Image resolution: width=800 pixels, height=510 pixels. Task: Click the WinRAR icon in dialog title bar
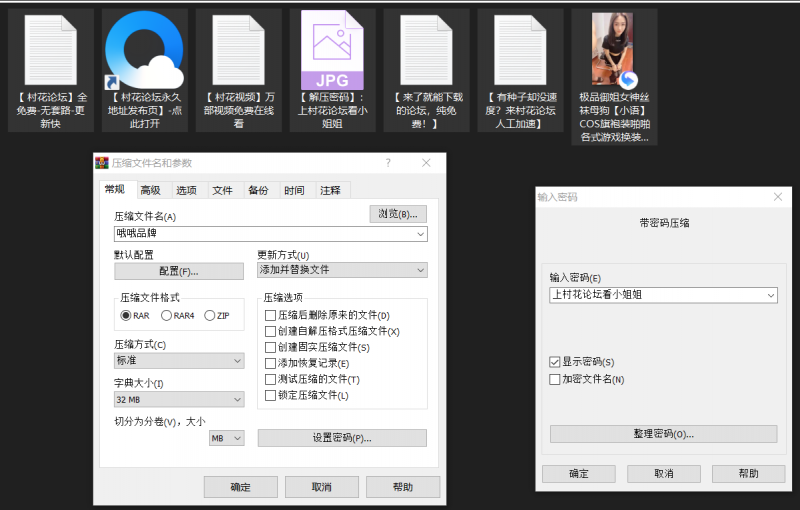tap(102, 163)
